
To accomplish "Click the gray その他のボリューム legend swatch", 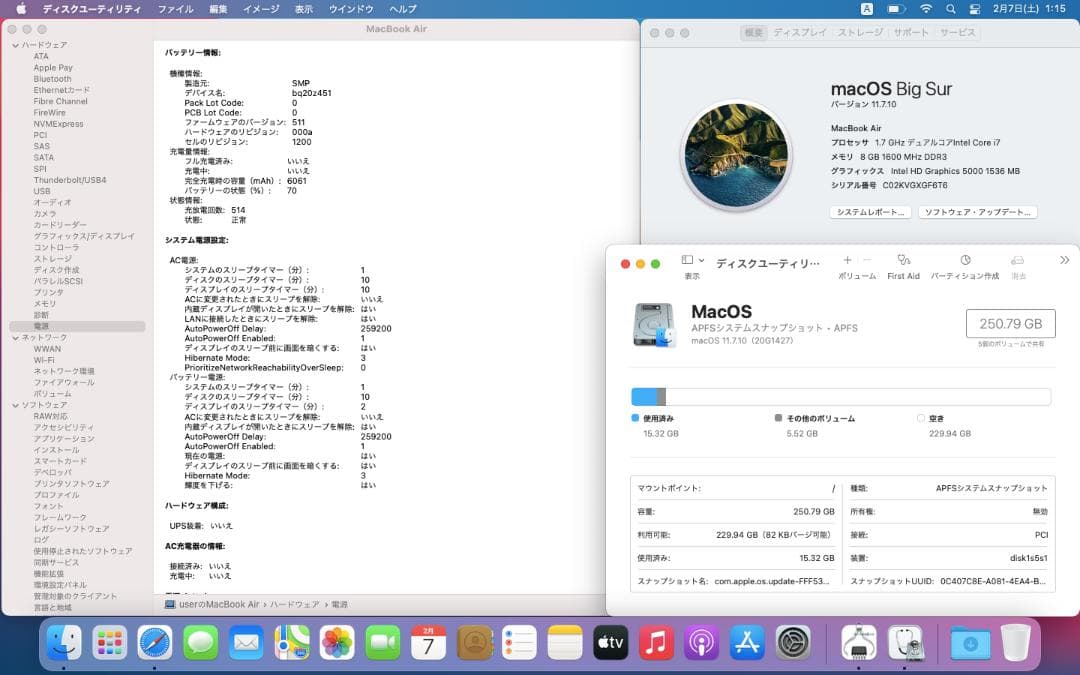I will click(778, 418).
